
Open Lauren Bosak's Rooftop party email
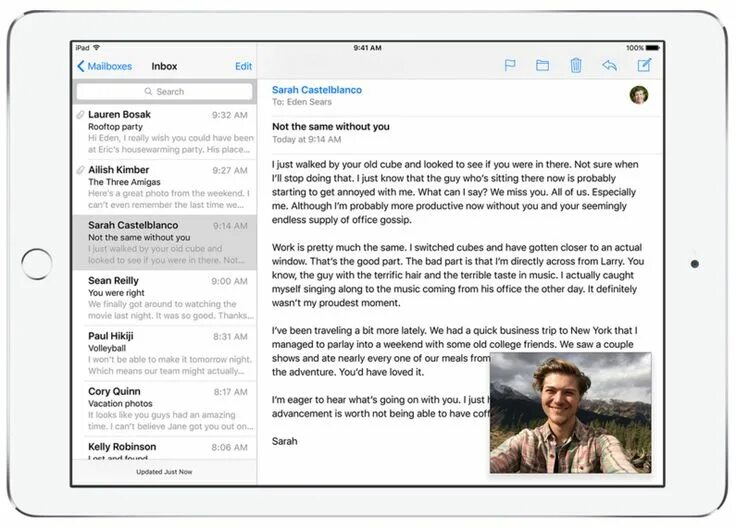tap(164, 132)
